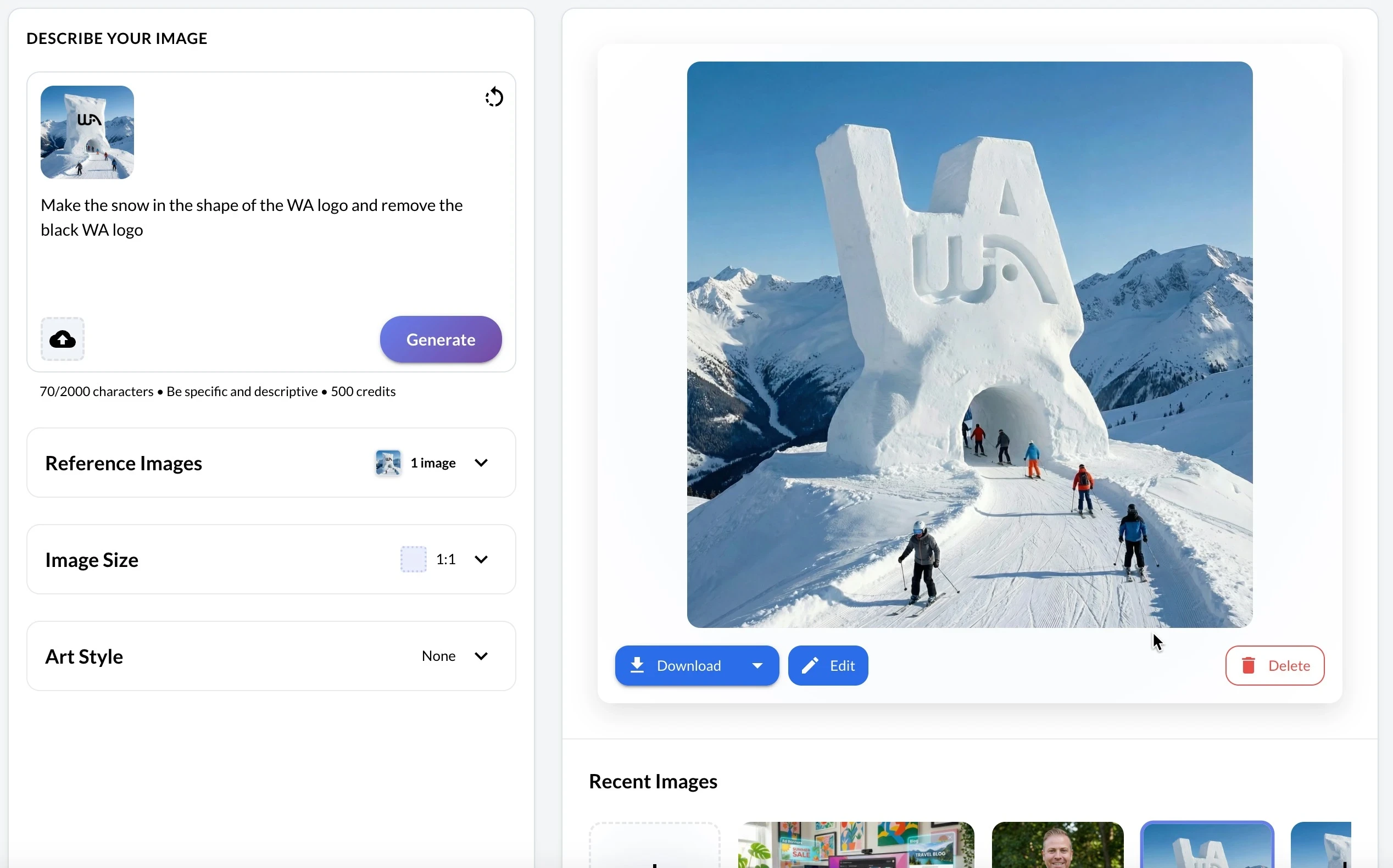Open the generated snow WA sculpture image
This screenshot has height=868, width=1393.
click(969, 344)
